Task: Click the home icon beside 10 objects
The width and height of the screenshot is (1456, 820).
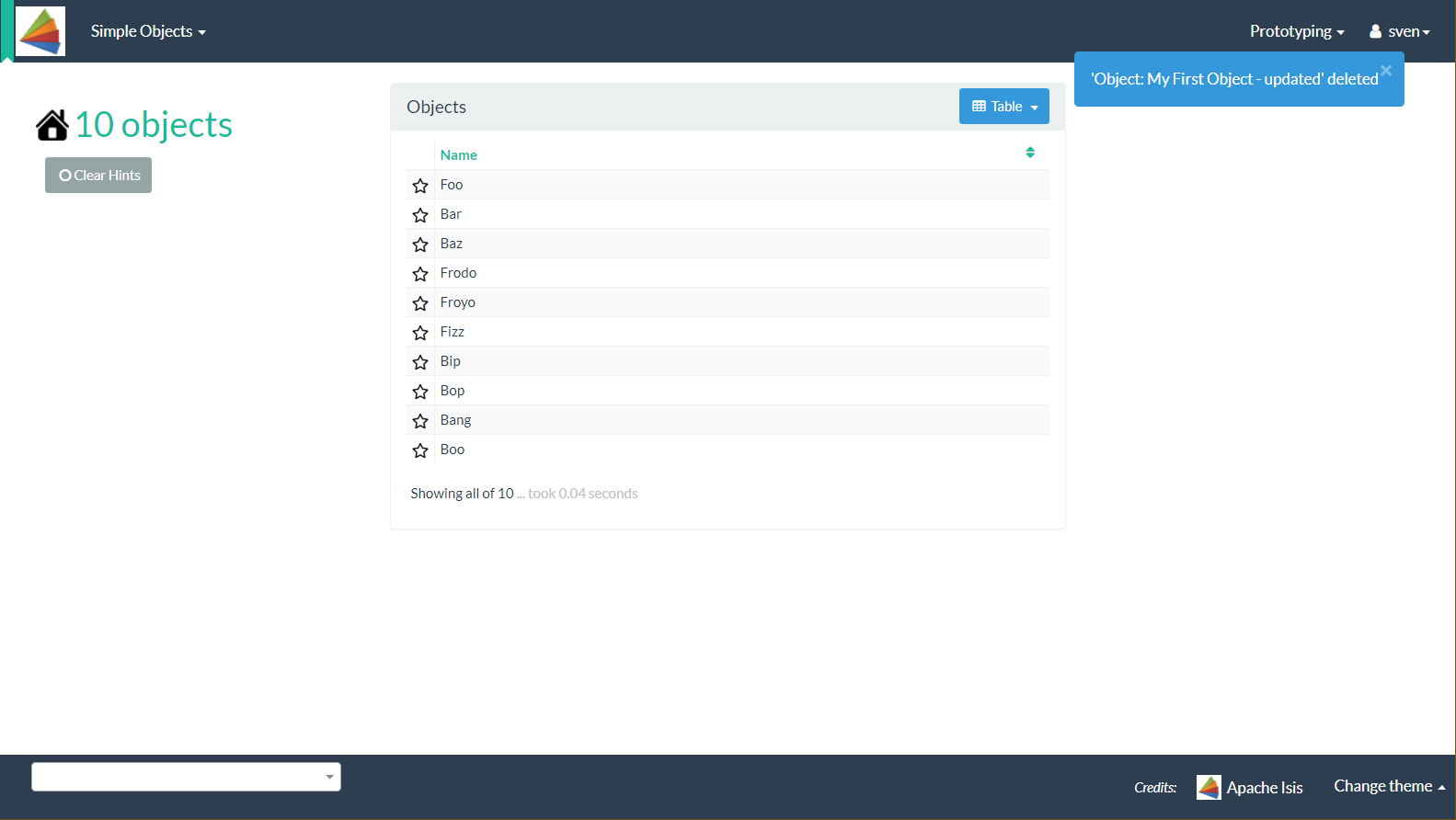Action: (52, 125)
